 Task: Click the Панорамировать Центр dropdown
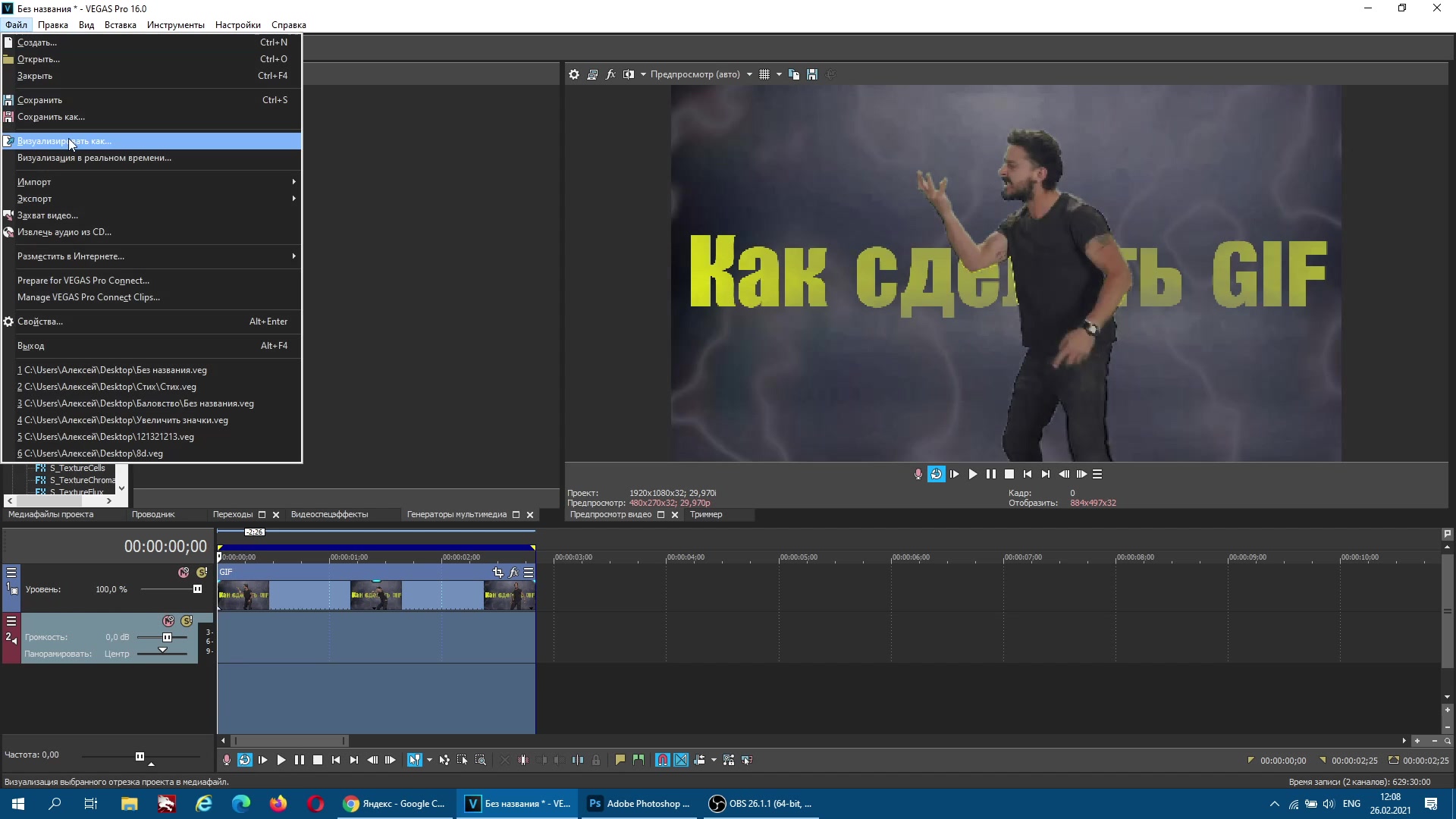pos(117,653)
